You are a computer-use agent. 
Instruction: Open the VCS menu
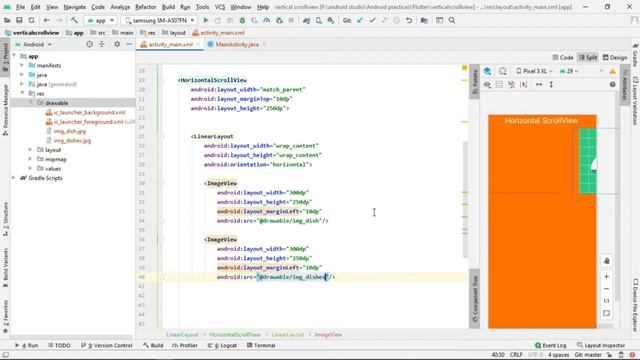220,7
